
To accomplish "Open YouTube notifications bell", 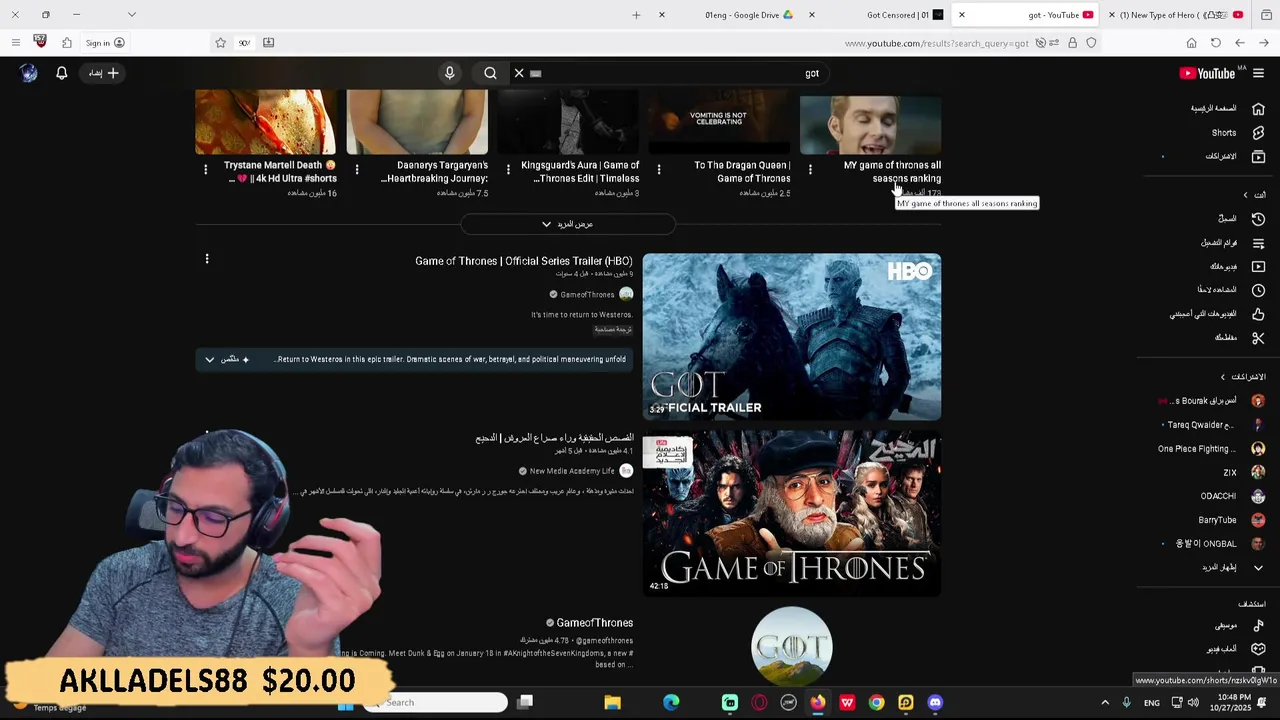I will pos(61,73).
